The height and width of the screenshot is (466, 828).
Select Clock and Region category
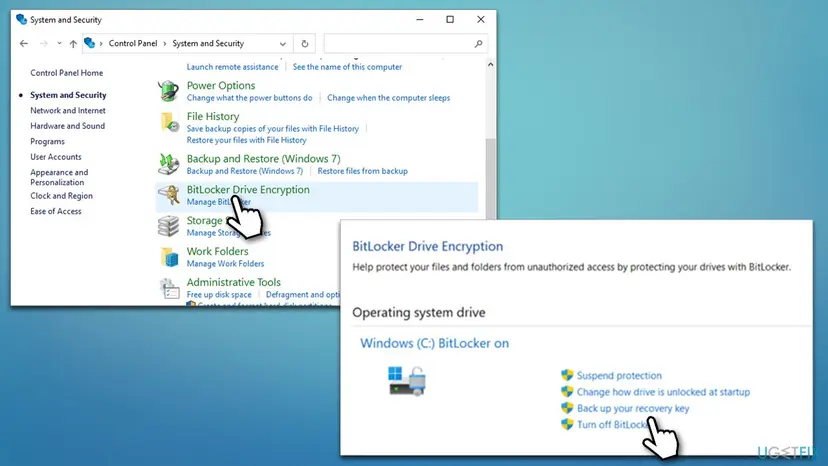click(x=61, y=195)
